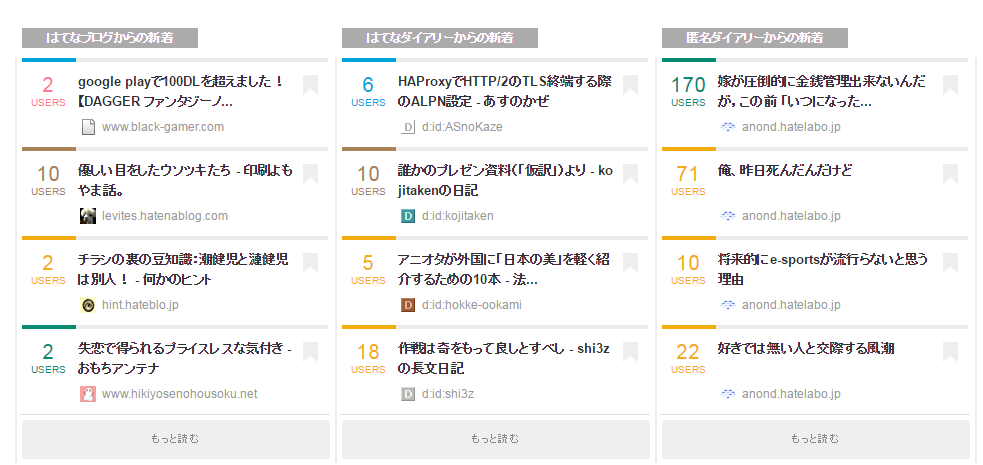Click the levites.hatenablog.com site favicon
983x465 pixels.
coord(88,216)
